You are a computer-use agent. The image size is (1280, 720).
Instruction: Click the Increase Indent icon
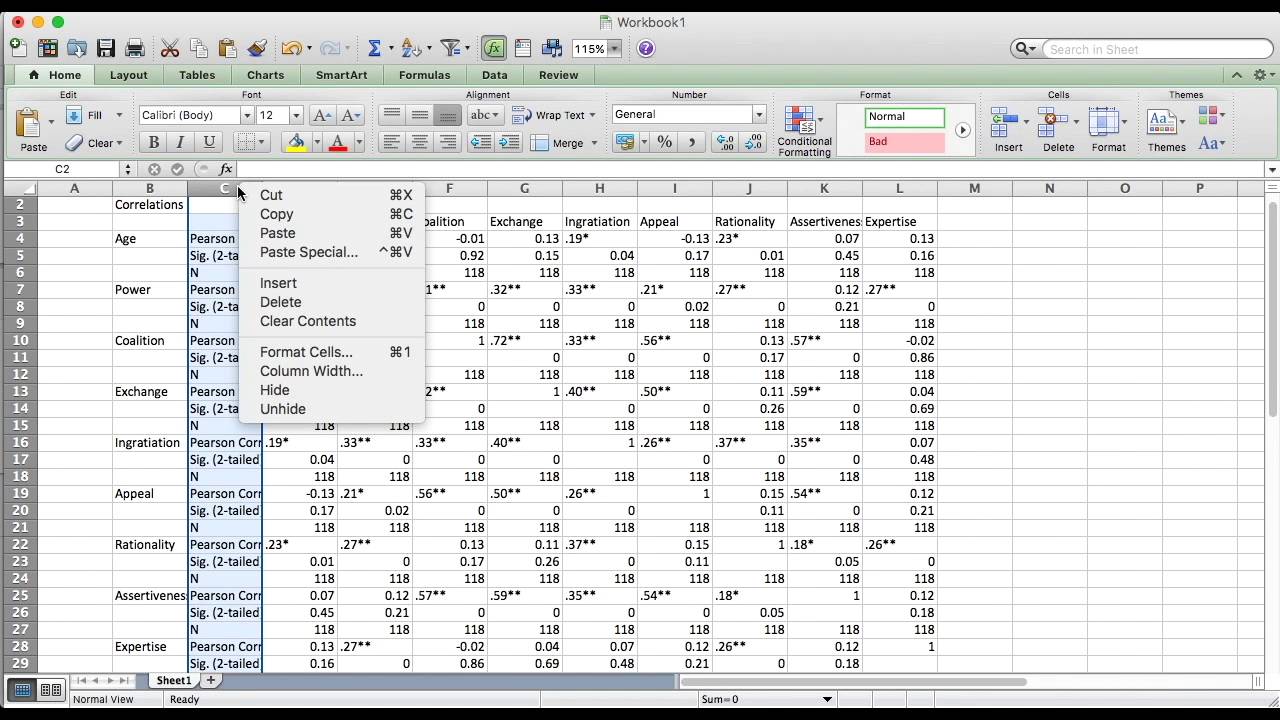point(509,143)
